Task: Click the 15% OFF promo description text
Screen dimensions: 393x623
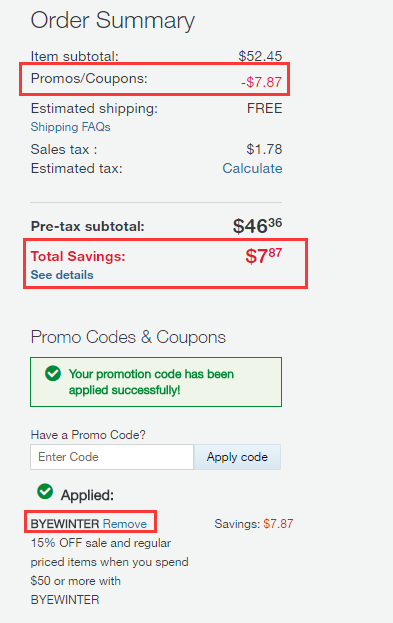Action: click(109, 571)
